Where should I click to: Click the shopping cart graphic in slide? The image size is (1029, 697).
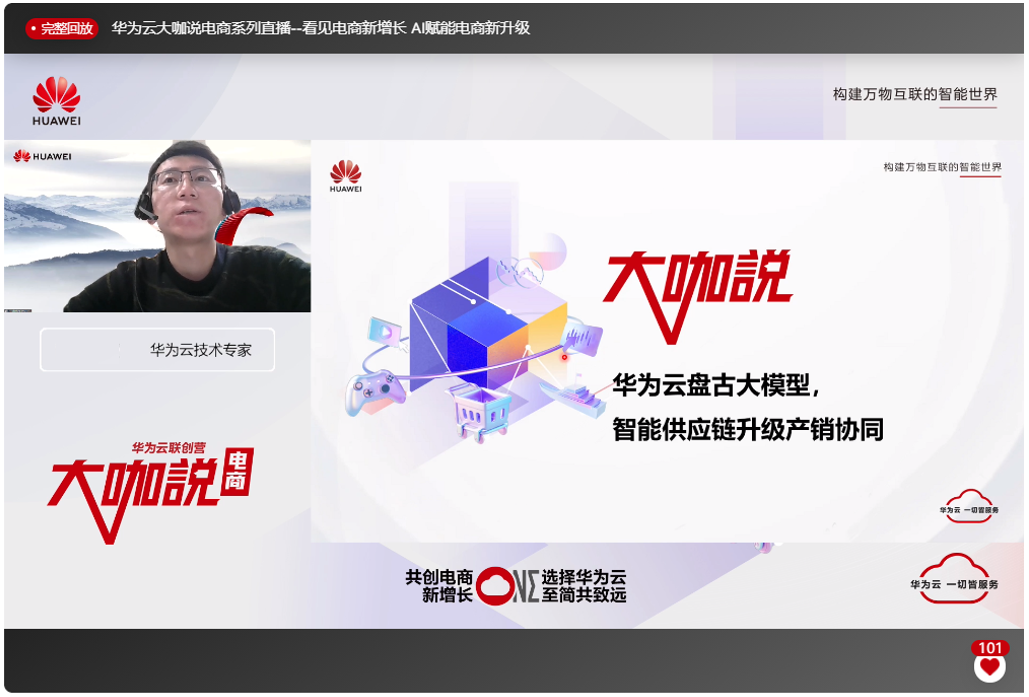pyautogui.click(x=482, y=412)
